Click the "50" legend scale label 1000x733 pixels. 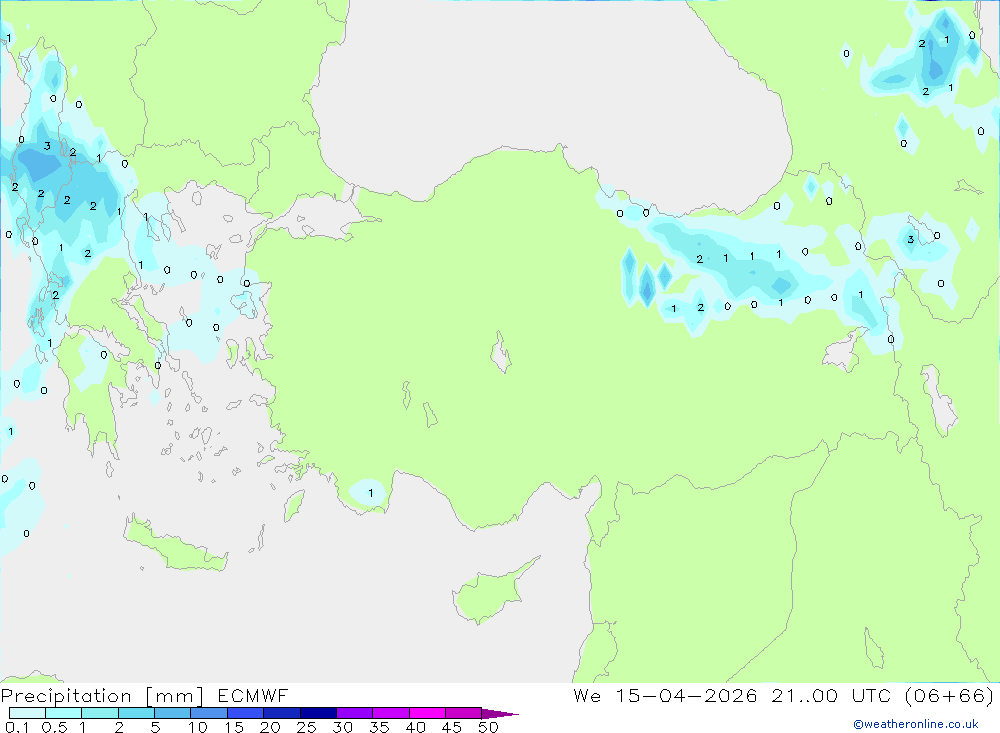click(x=488, y=727)
